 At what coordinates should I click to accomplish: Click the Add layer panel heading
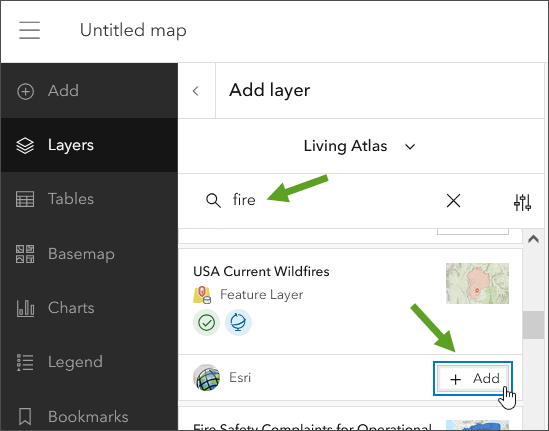(270, 90)
